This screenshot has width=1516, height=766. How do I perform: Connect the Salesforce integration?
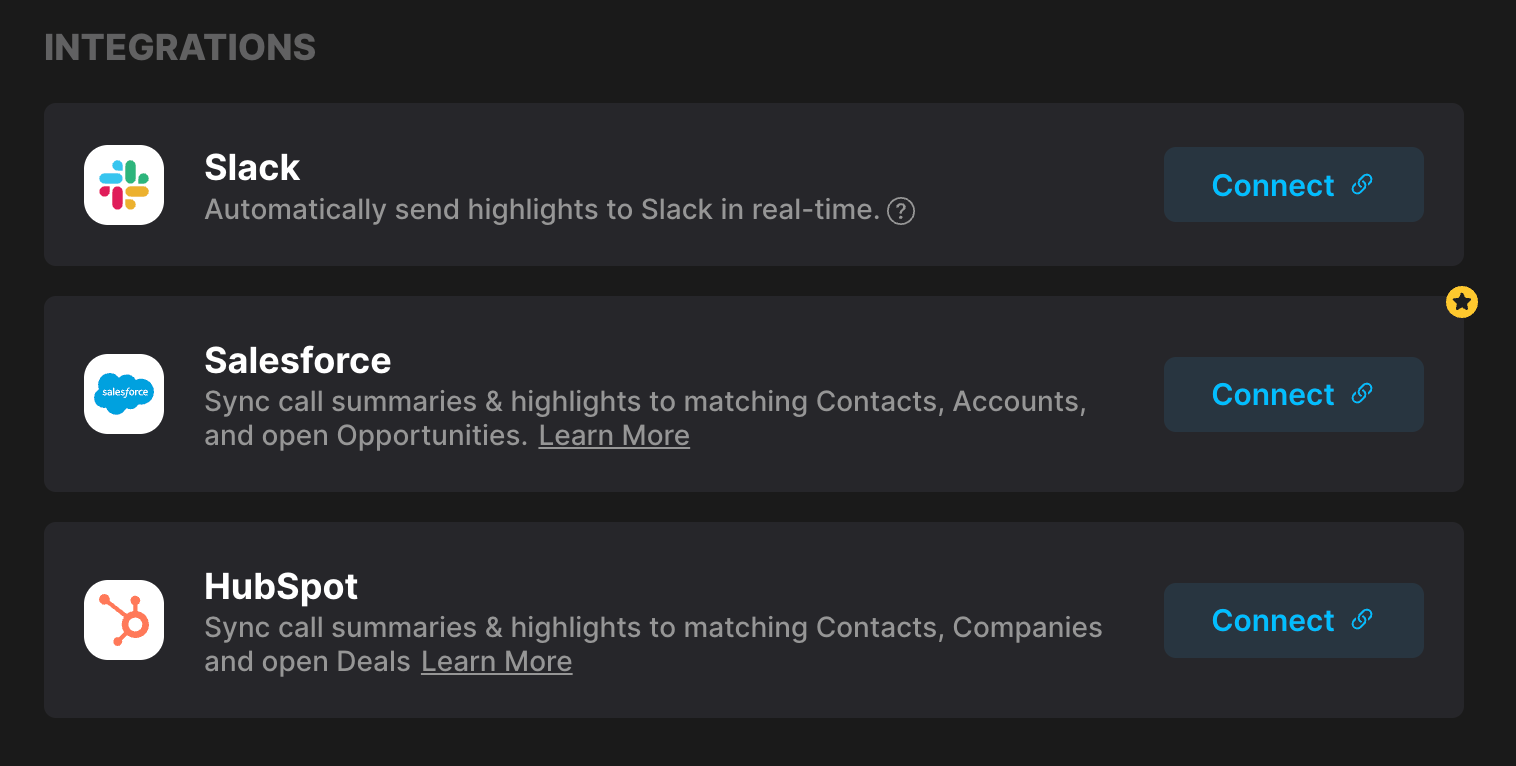(x=1293, y=394)
